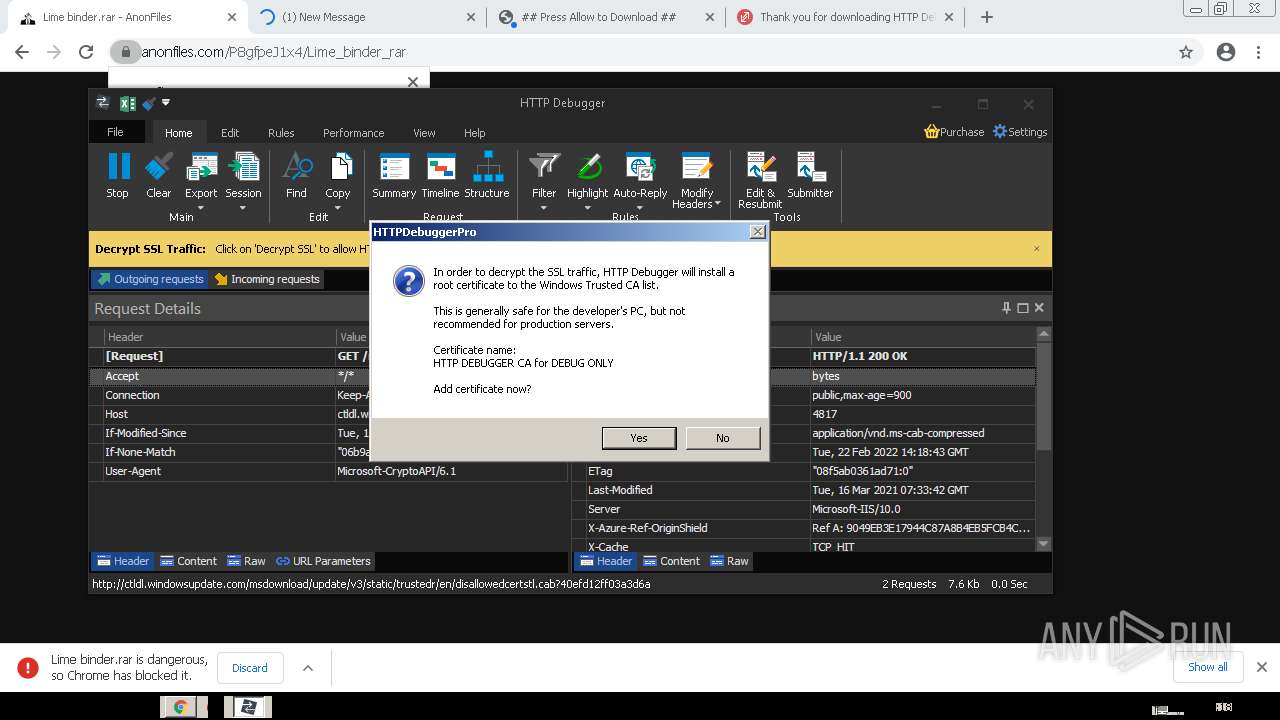Image resolution: width=1280 pixels, height=720 pixels.
Task: Expand the Auto-Reply dropdown arrow
Action: pyautogui.click(x=640, y=208)
